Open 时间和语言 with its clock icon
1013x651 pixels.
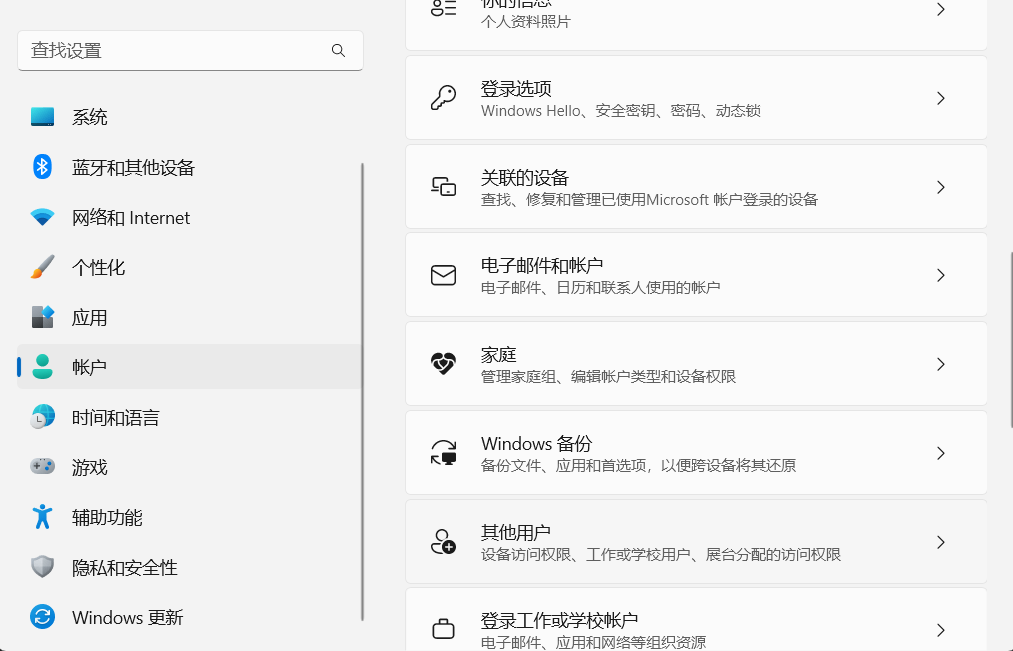coord(42,417)
